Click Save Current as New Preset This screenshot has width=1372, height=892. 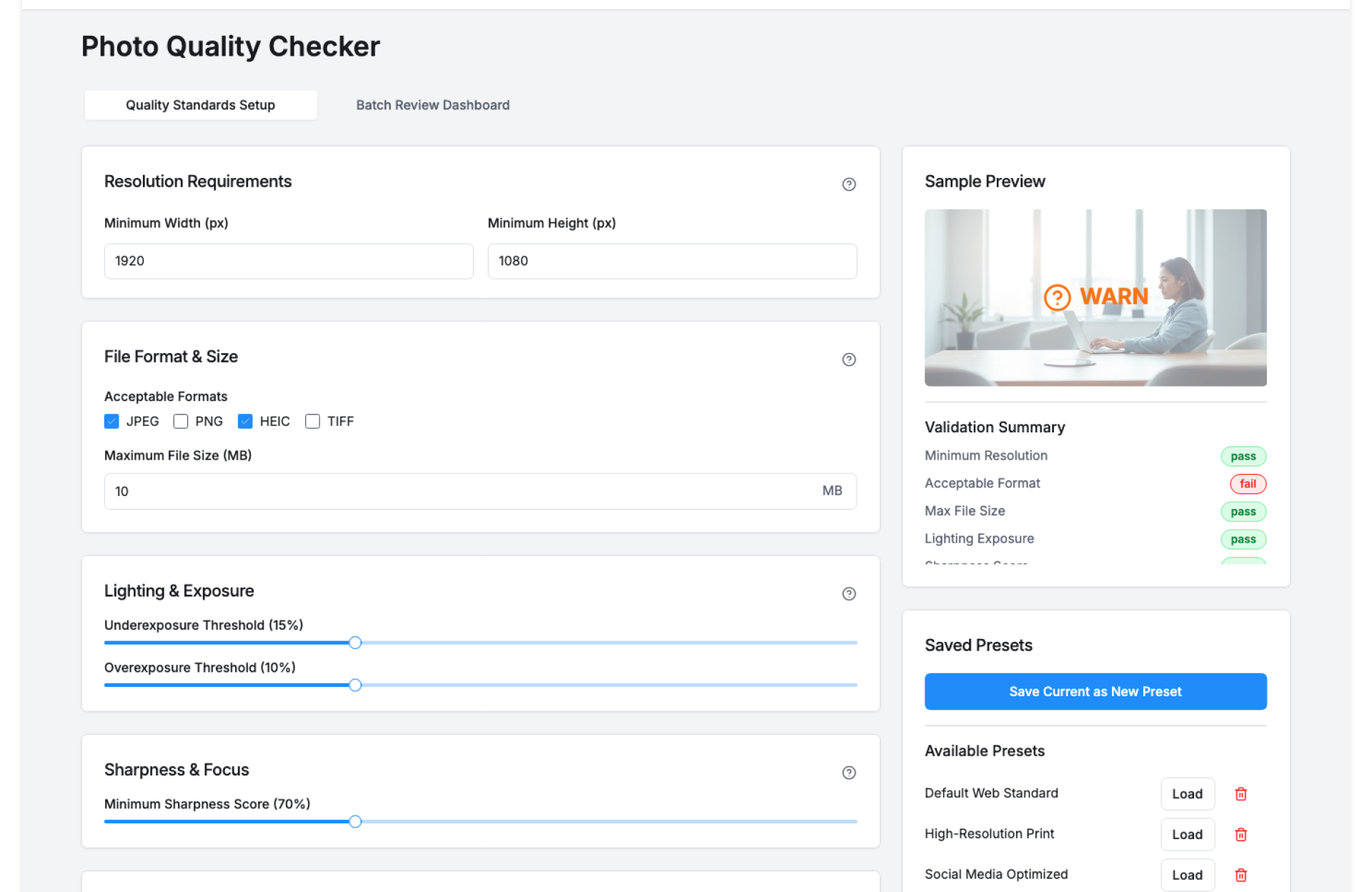1095,691
